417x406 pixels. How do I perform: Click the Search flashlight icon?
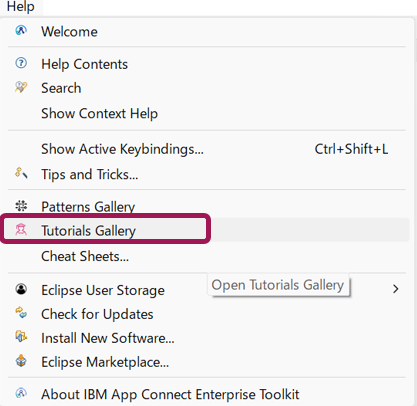[x=21, y=87]
